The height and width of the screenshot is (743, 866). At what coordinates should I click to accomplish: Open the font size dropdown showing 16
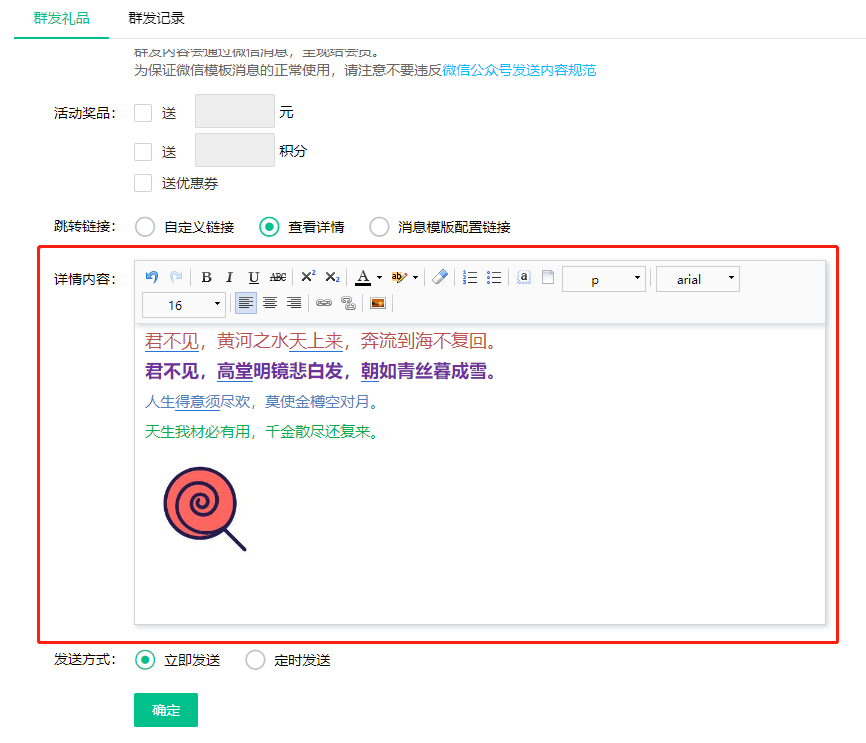tap(183, 303)
